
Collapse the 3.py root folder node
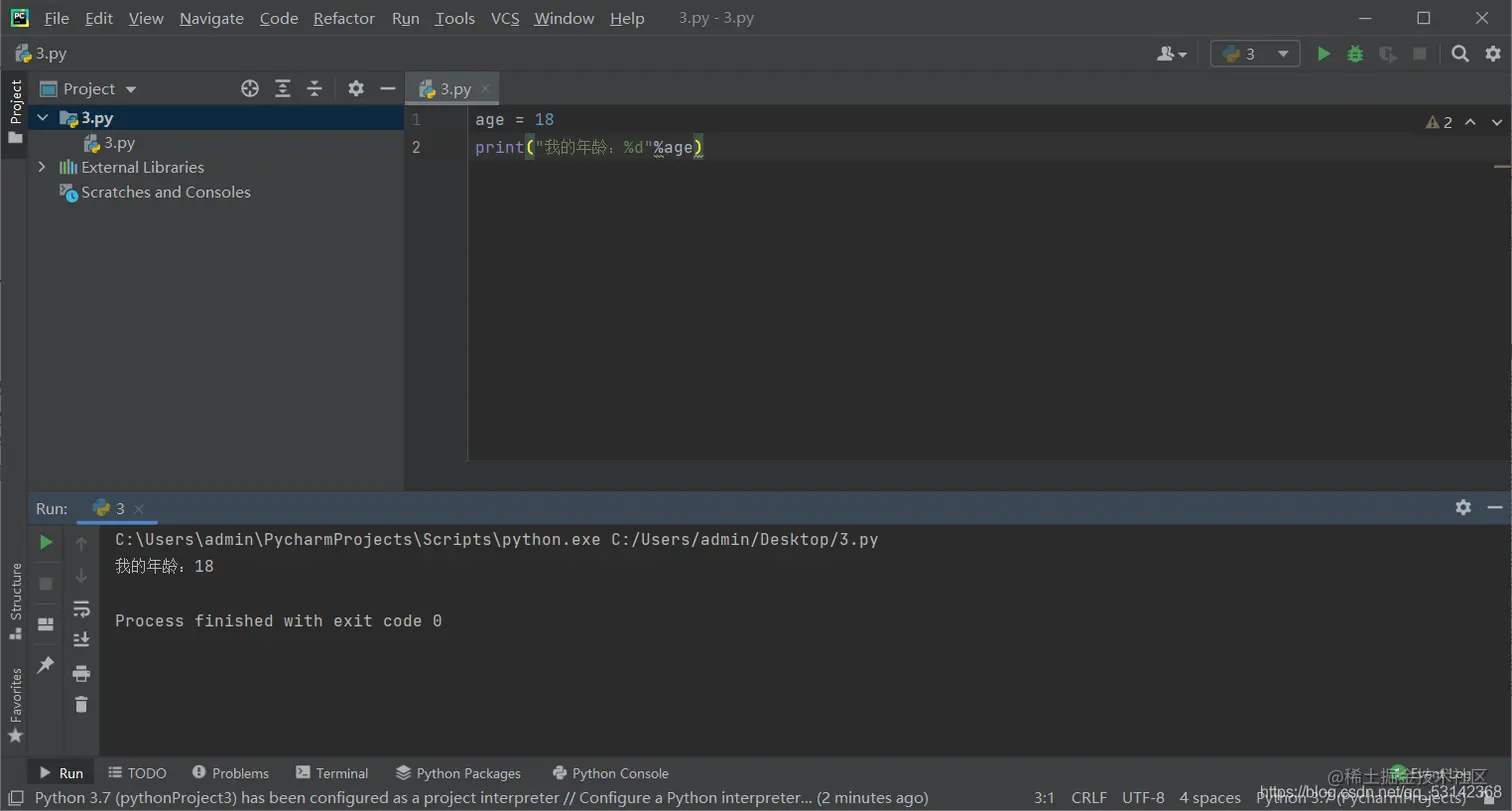click(42, 118)
